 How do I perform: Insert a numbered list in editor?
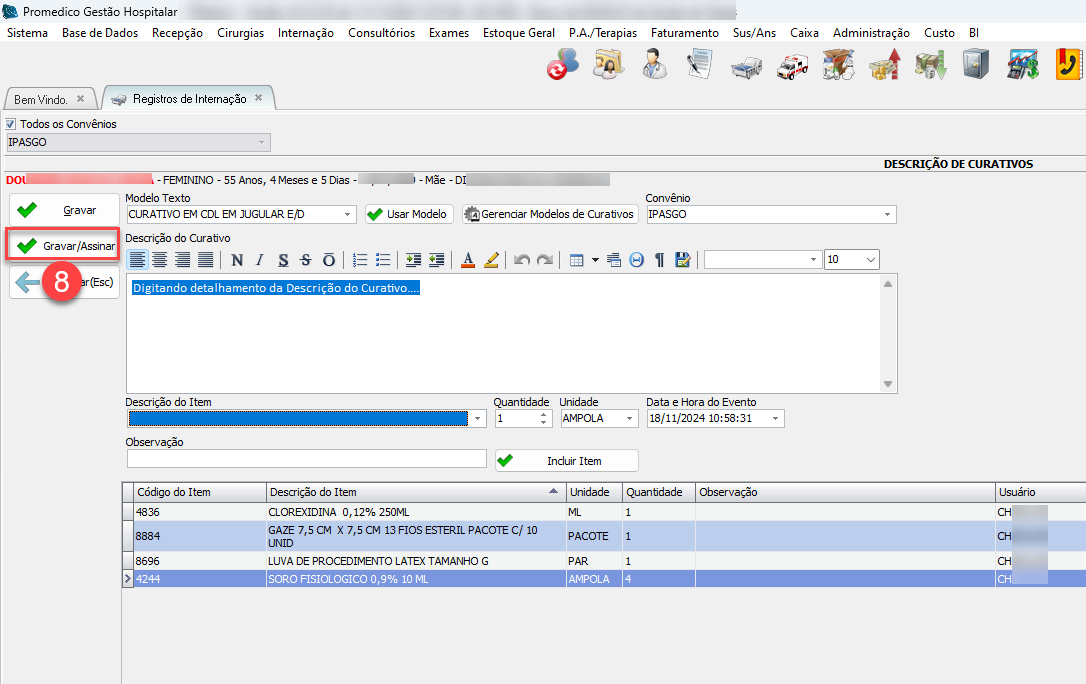[x=360, y=260]
